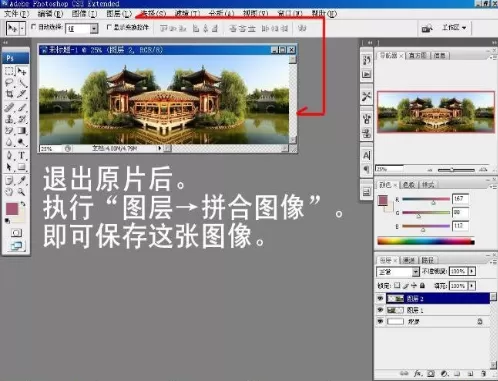Screen dimensions: 498x381
Task: Open the Tool Presets dock icon
Action: (x=366, y=97)
